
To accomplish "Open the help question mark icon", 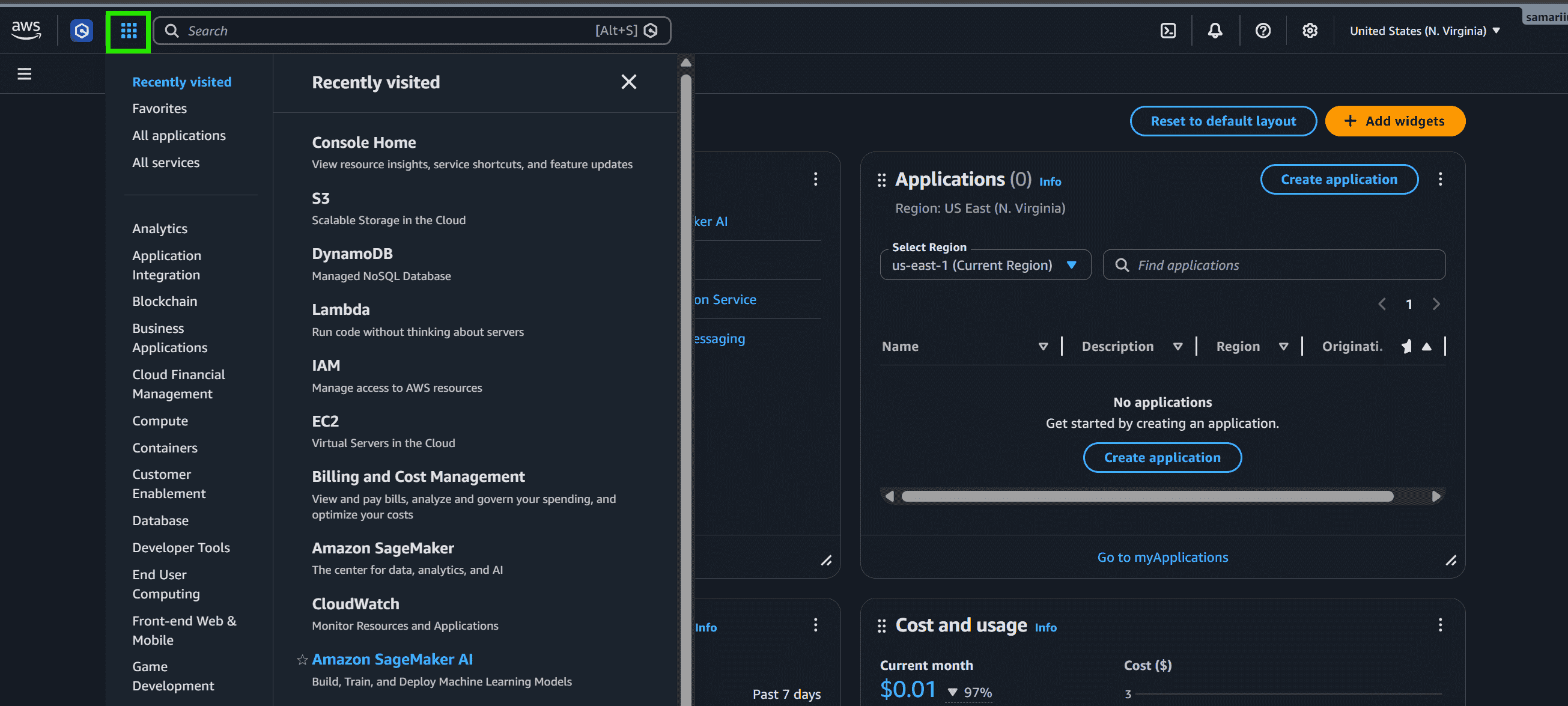I will (x=1262, y=31).
